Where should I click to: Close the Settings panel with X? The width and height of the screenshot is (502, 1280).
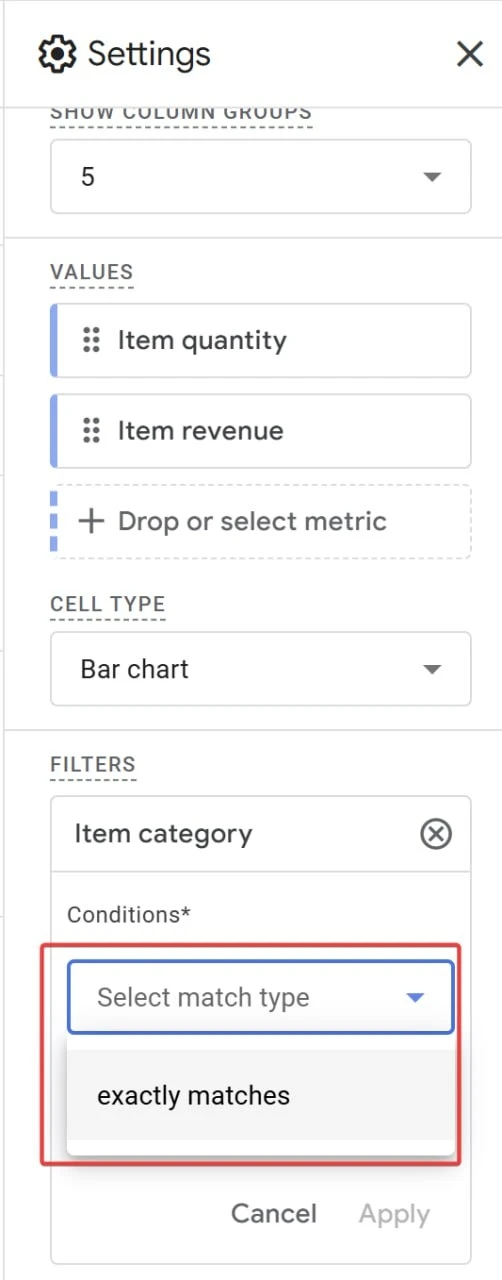(470, 54)
